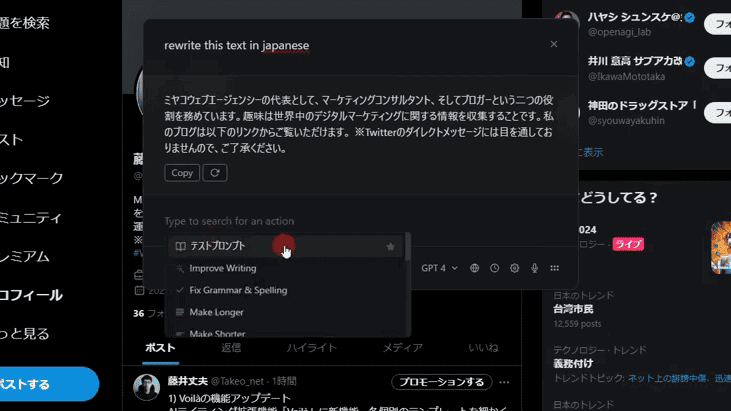Star the テストプロンプト action as favorite

pos(391,247)
